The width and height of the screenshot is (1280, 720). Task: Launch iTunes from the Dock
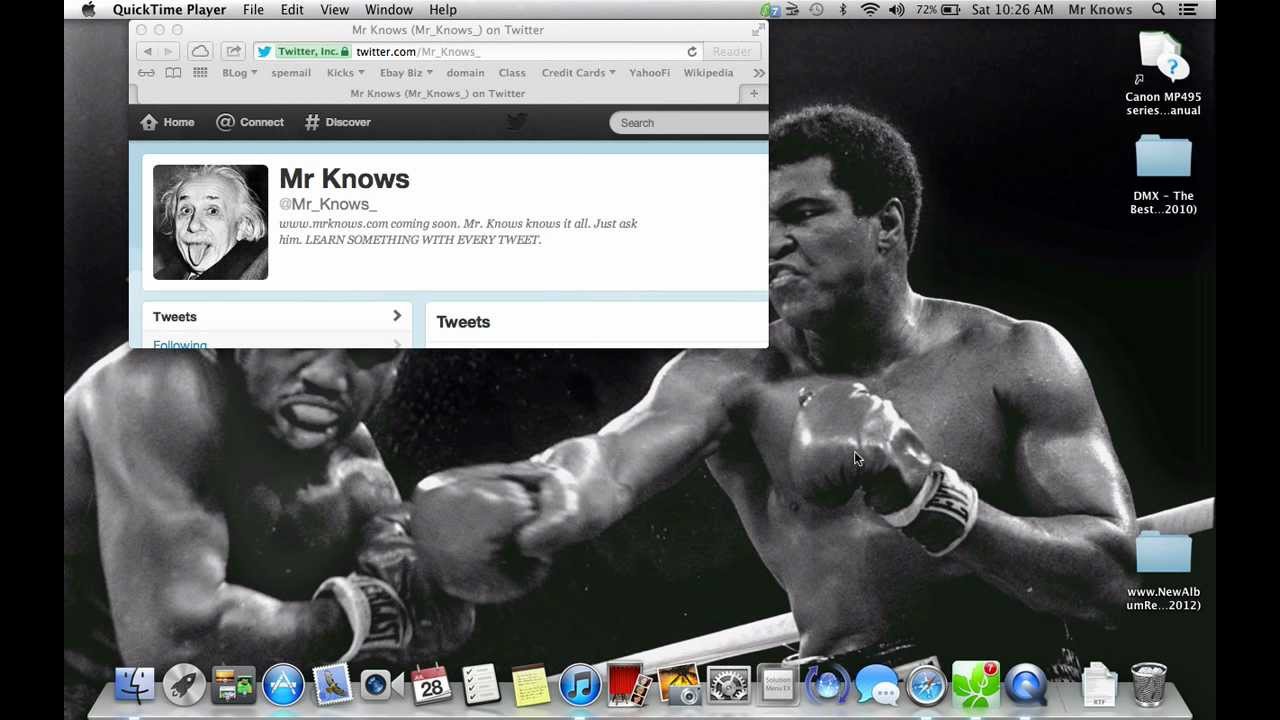point(580,685)
